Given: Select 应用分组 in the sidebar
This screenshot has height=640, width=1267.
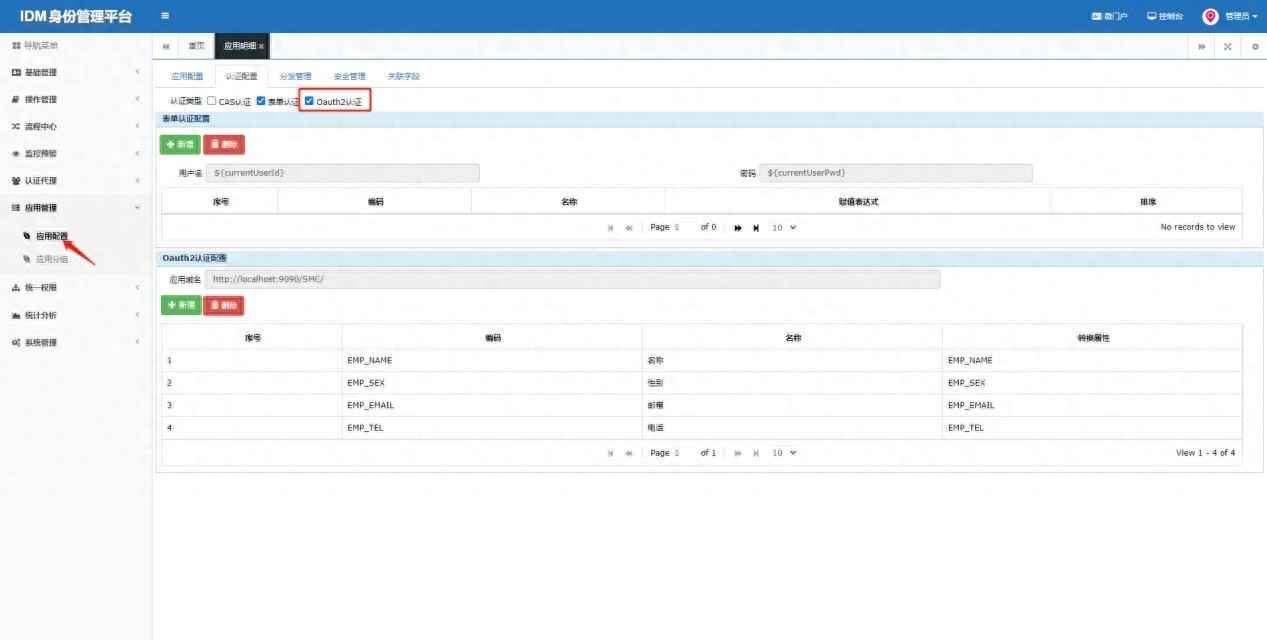Looking at the screenshot, I should (52, 259).
